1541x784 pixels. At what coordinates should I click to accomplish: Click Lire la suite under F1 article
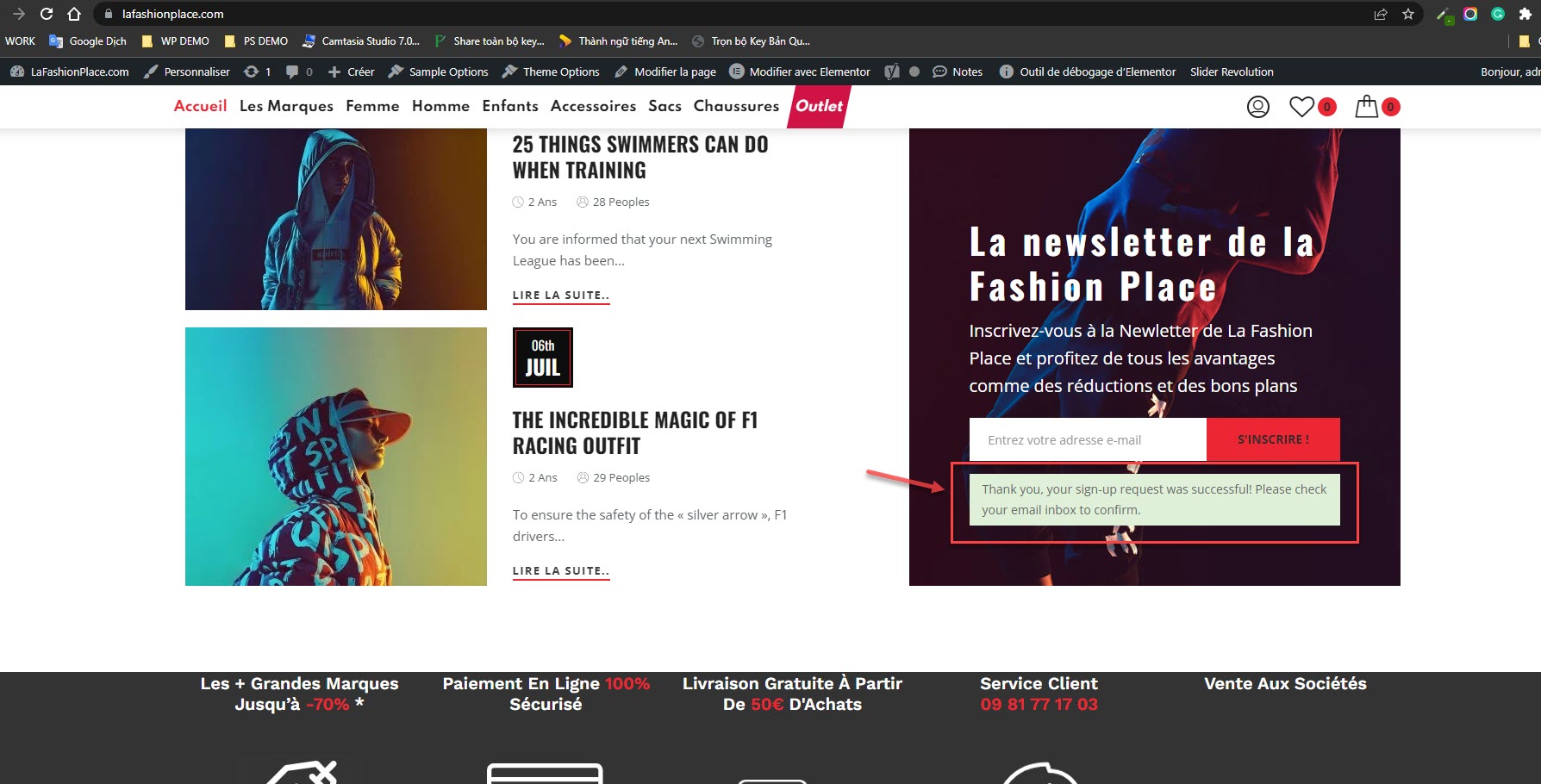coord(561,571)
